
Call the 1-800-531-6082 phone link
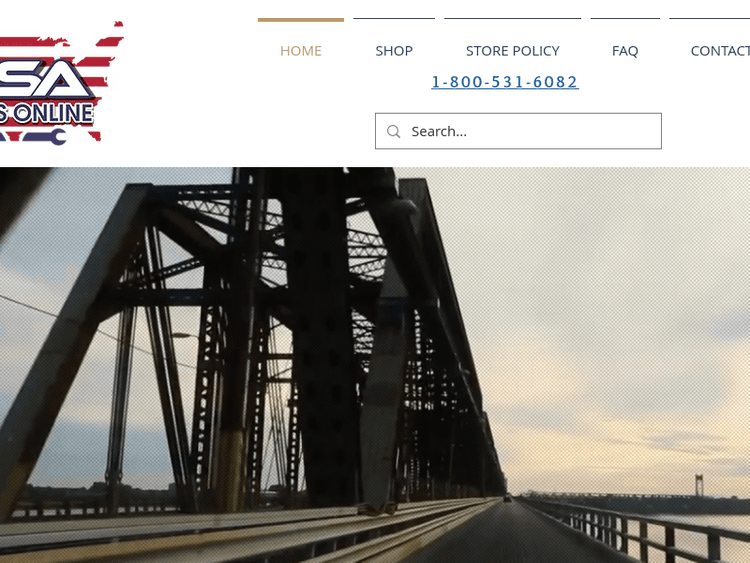click(x=505, y=82)
